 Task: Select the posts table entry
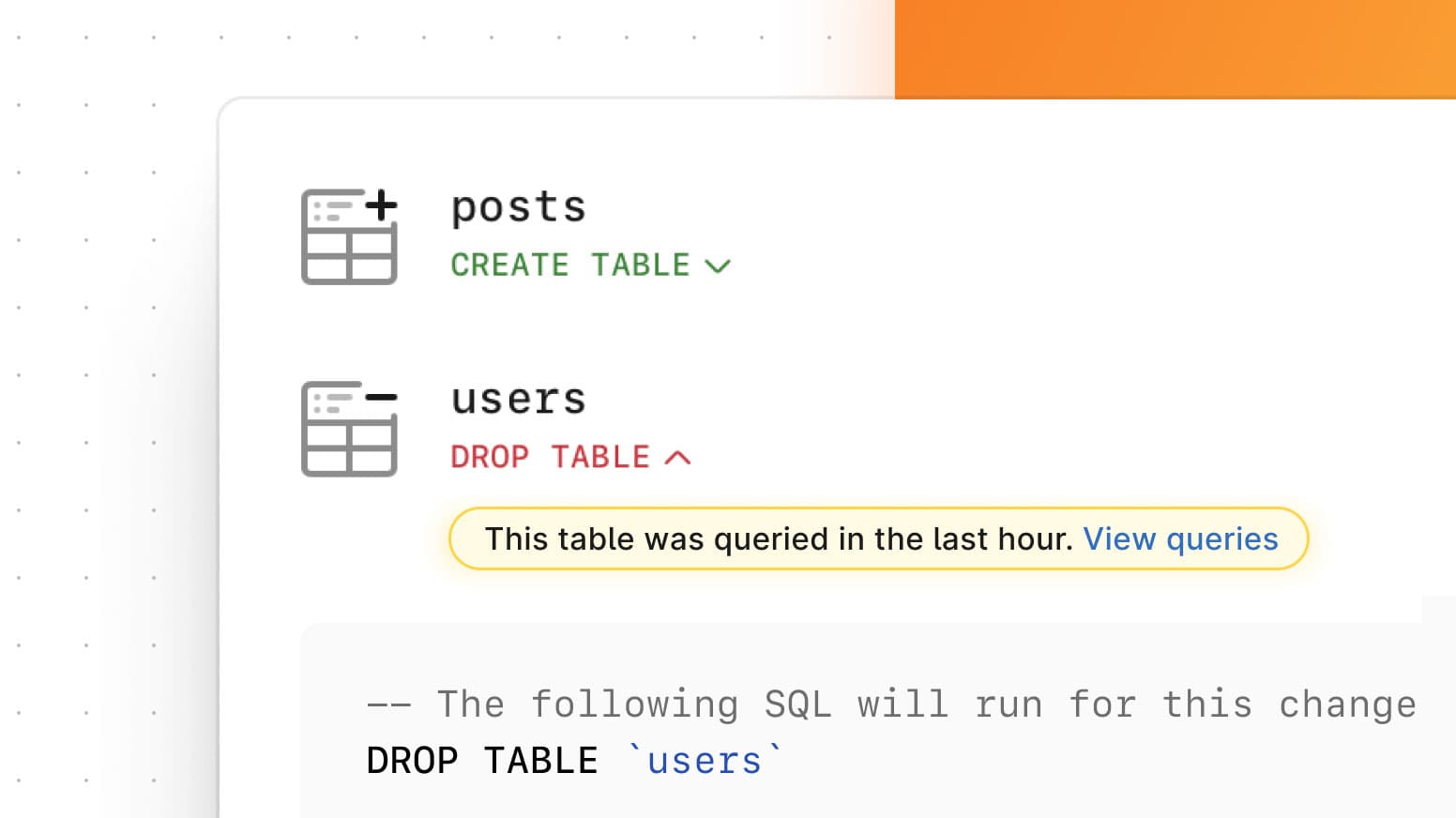click(x=518, y=206)
